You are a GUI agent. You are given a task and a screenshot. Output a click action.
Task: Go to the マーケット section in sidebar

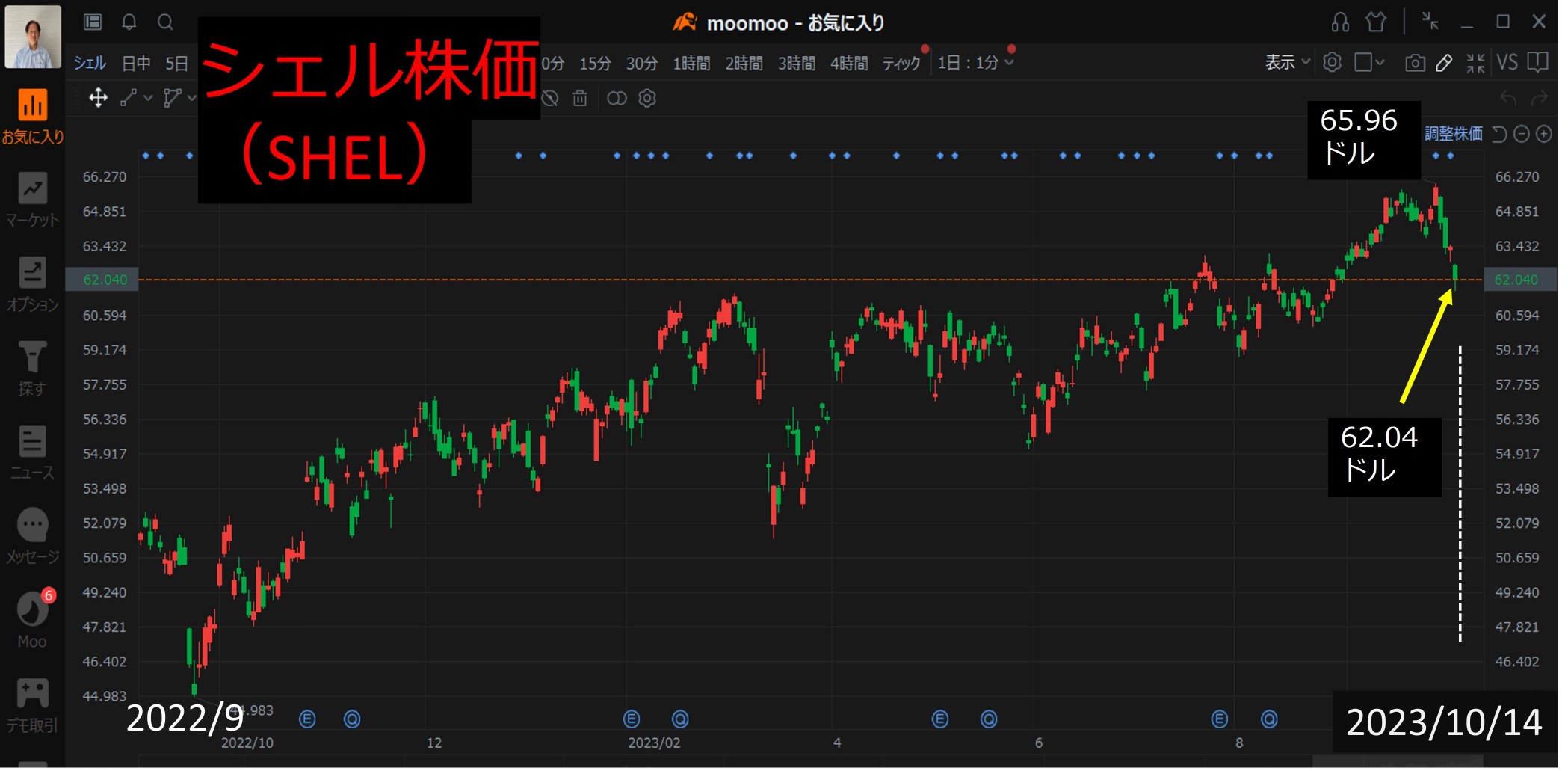click(32, 200)
